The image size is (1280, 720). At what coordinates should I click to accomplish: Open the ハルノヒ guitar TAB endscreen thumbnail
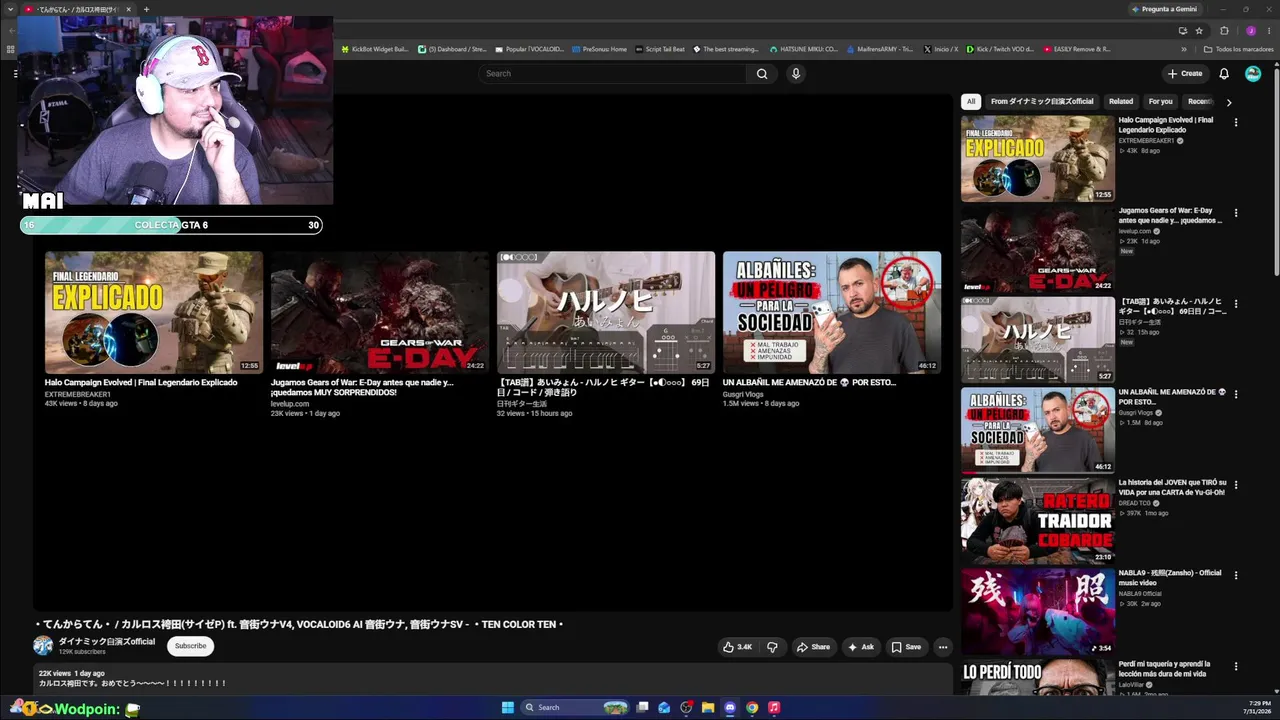606,312
